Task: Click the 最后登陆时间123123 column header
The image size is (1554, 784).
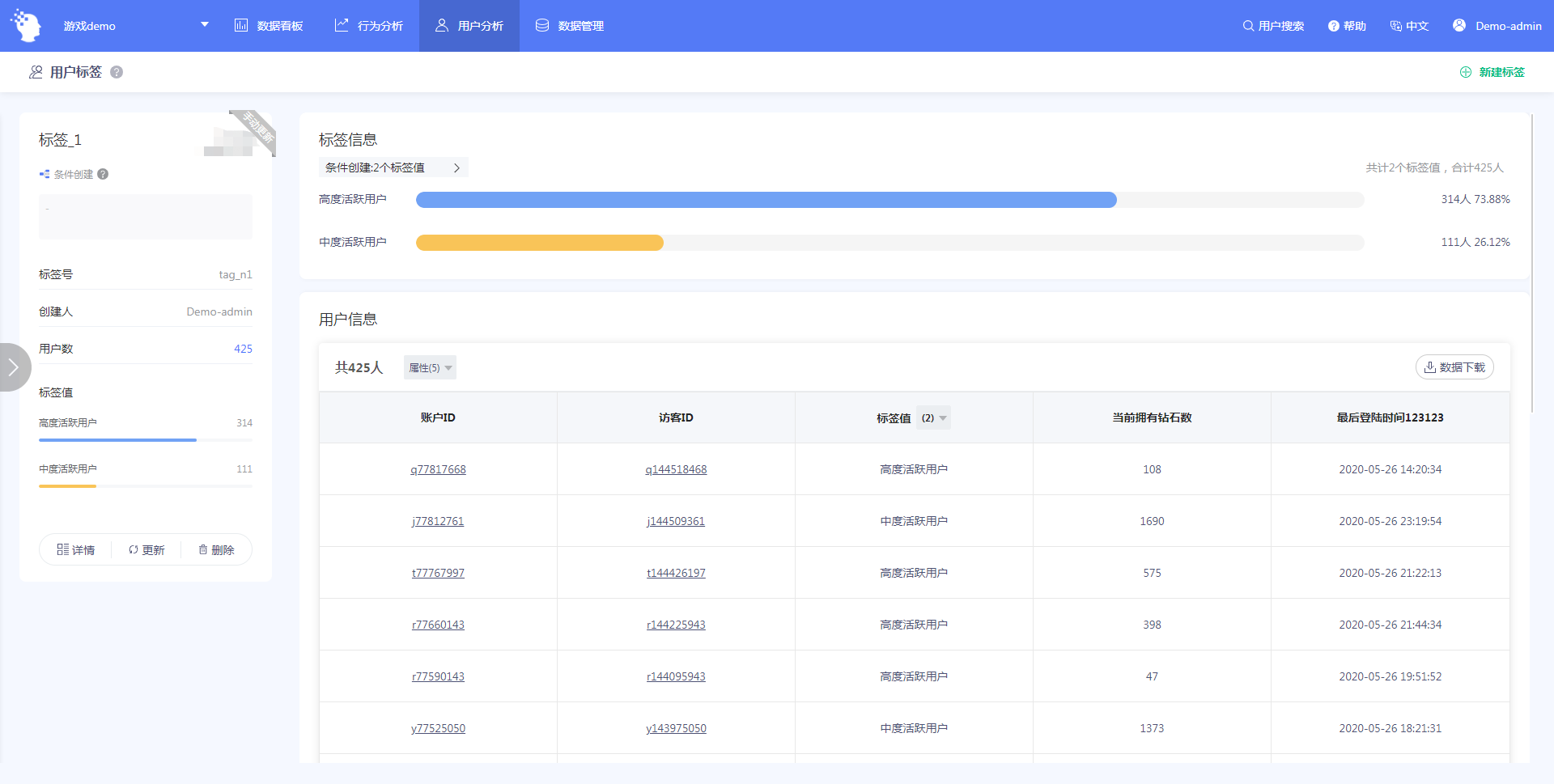Action: pos(1390,417)
